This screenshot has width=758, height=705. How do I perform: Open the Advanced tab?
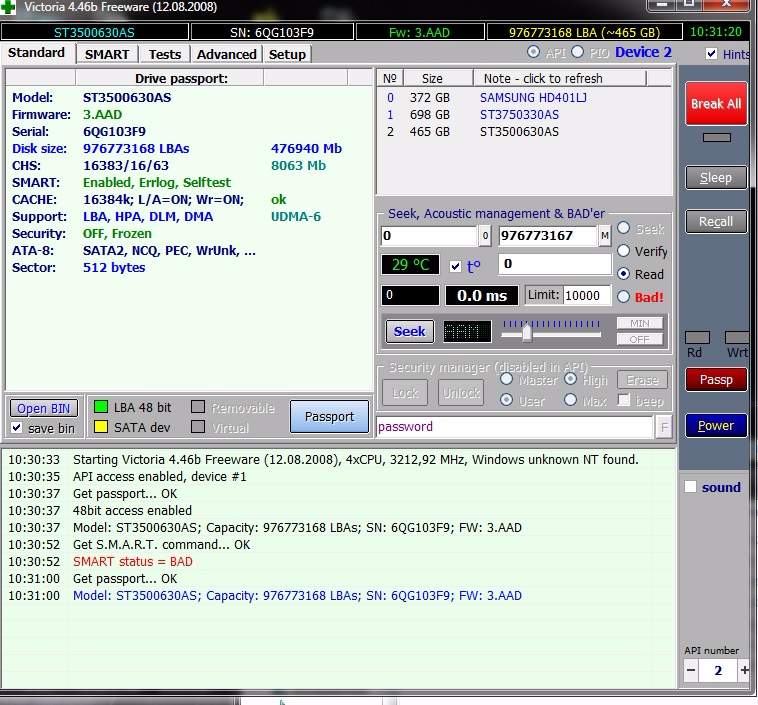click(x=226, y=54)
